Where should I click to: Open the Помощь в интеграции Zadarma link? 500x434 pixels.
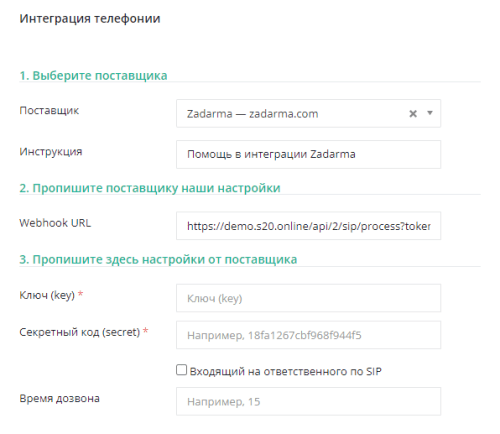tap(271, 154)
